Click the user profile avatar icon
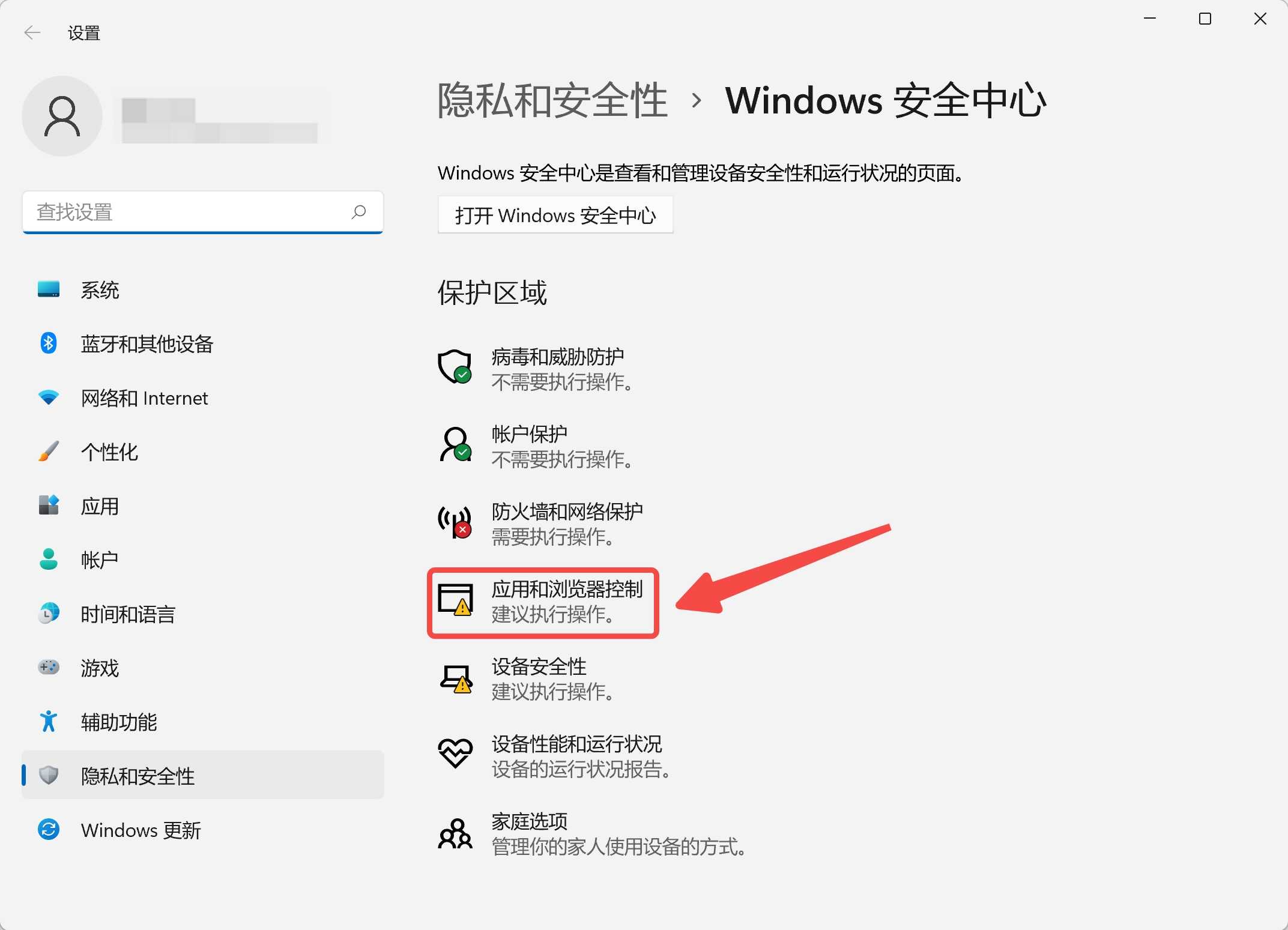 (x=62, y=116)
